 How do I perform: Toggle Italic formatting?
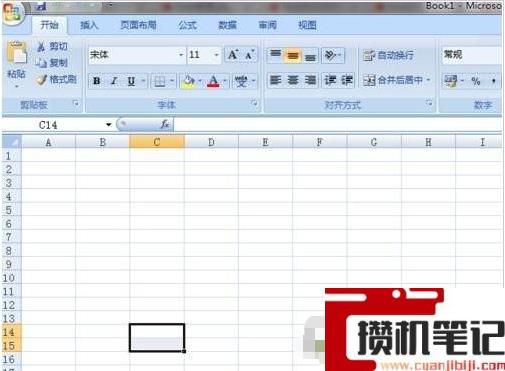[114, 81]
